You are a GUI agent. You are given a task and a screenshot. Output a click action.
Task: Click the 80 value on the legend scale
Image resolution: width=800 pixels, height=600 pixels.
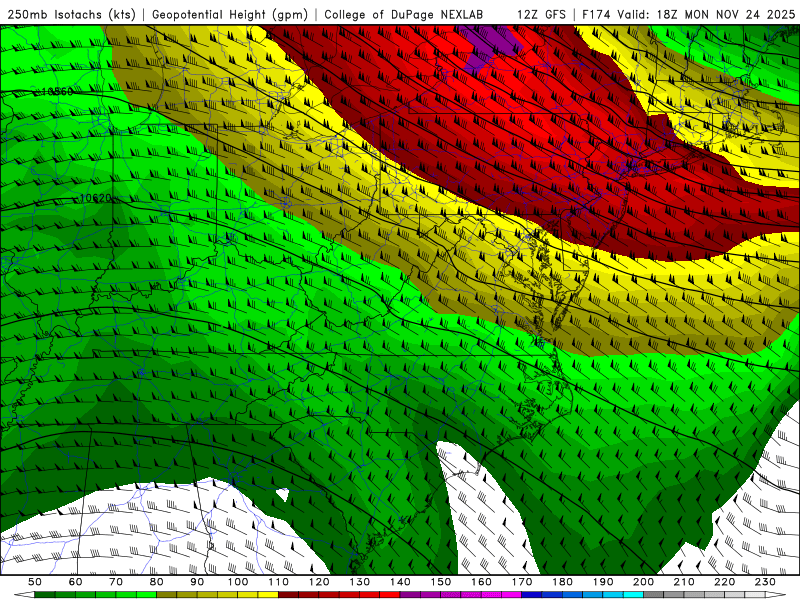[x=157, y=582]
